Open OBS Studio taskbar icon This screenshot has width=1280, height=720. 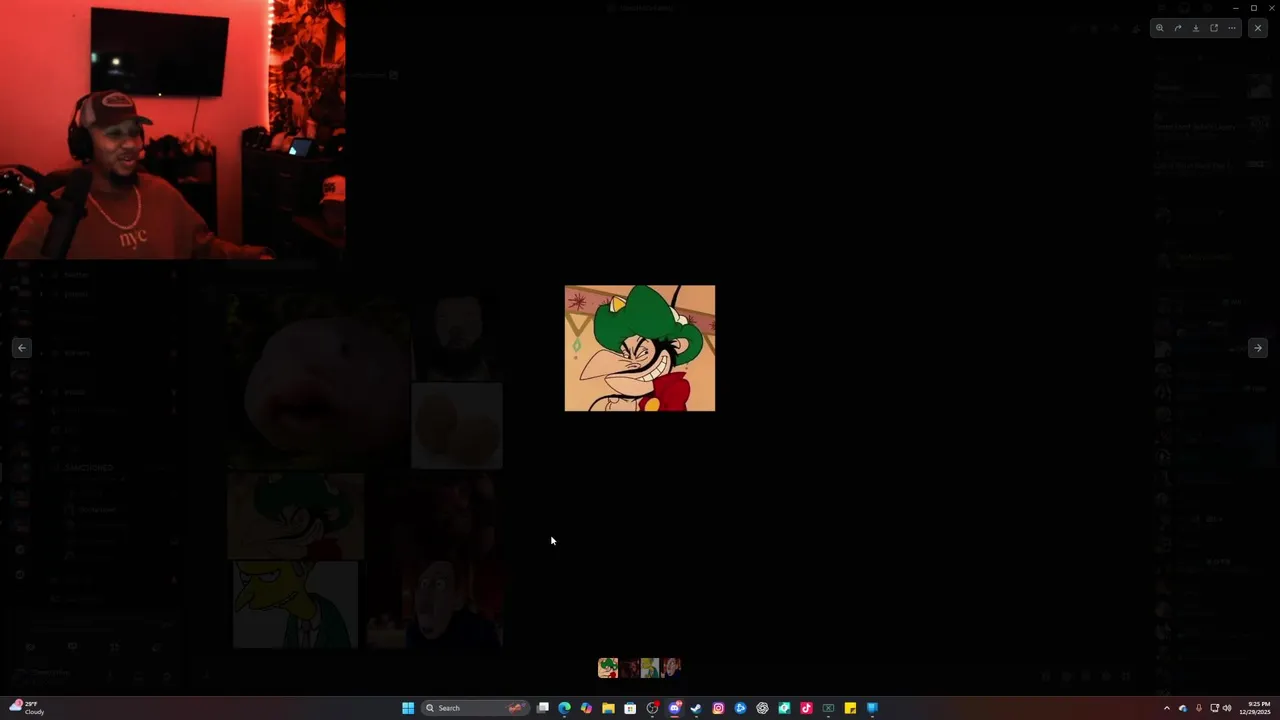click(652, 708)
